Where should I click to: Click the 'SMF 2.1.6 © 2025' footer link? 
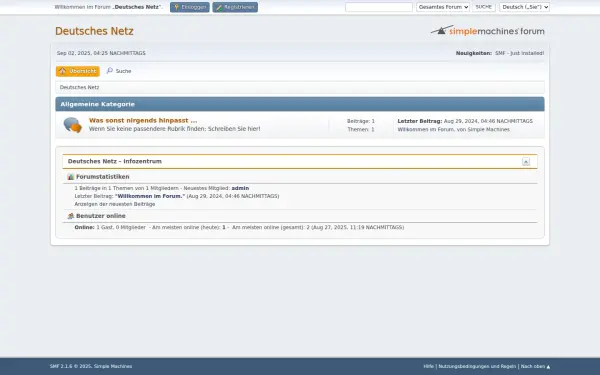click(x=70, y=366)
